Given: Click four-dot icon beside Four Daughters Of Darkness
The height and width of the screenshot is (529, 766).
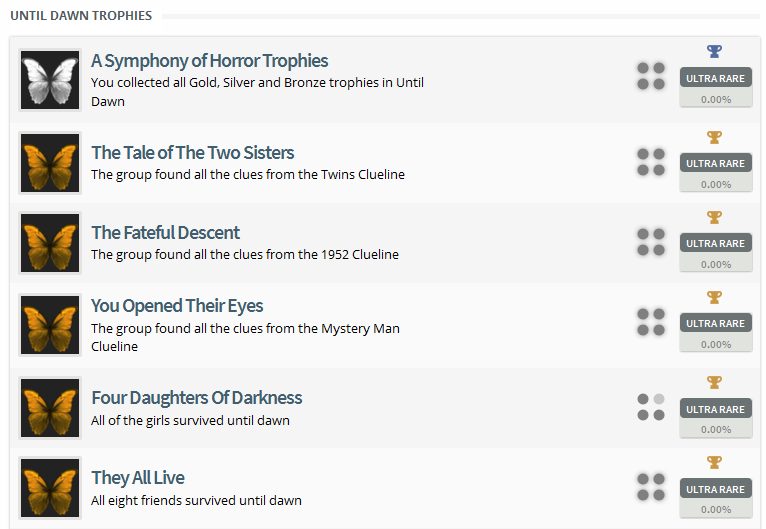Looking at the screenshot, I should tap(651, 407).
